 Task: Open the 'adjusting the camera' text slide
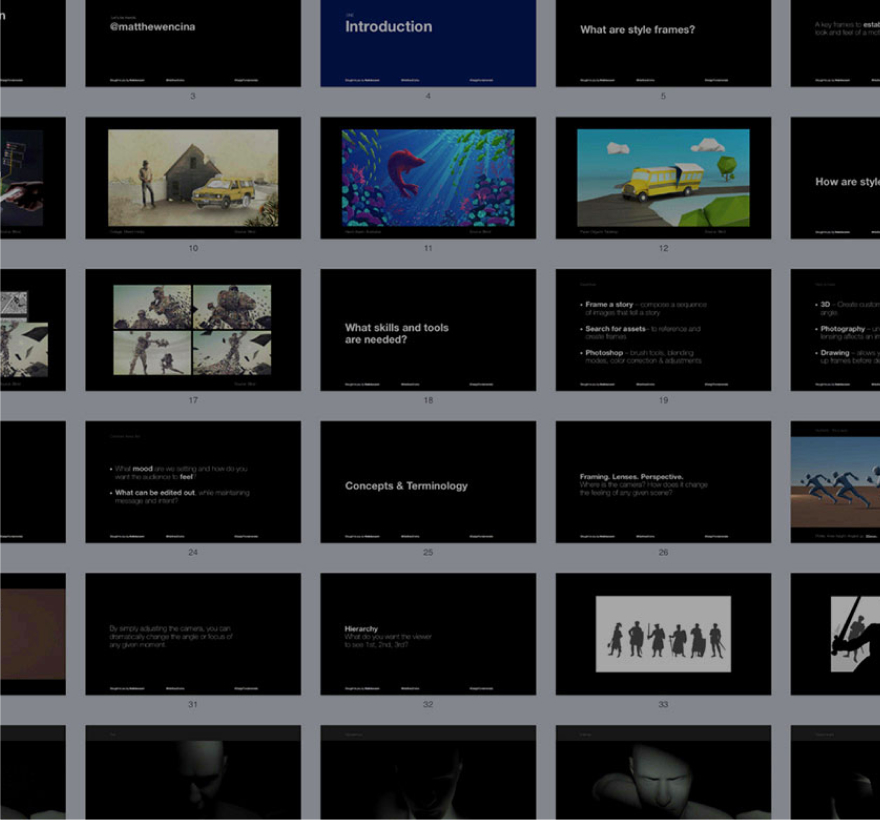coord(192,633)
